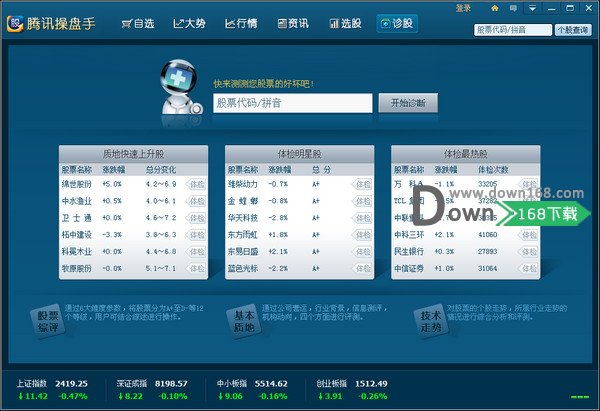
Task: Open the title bar dropdown menu arrow
Action: 532,8
